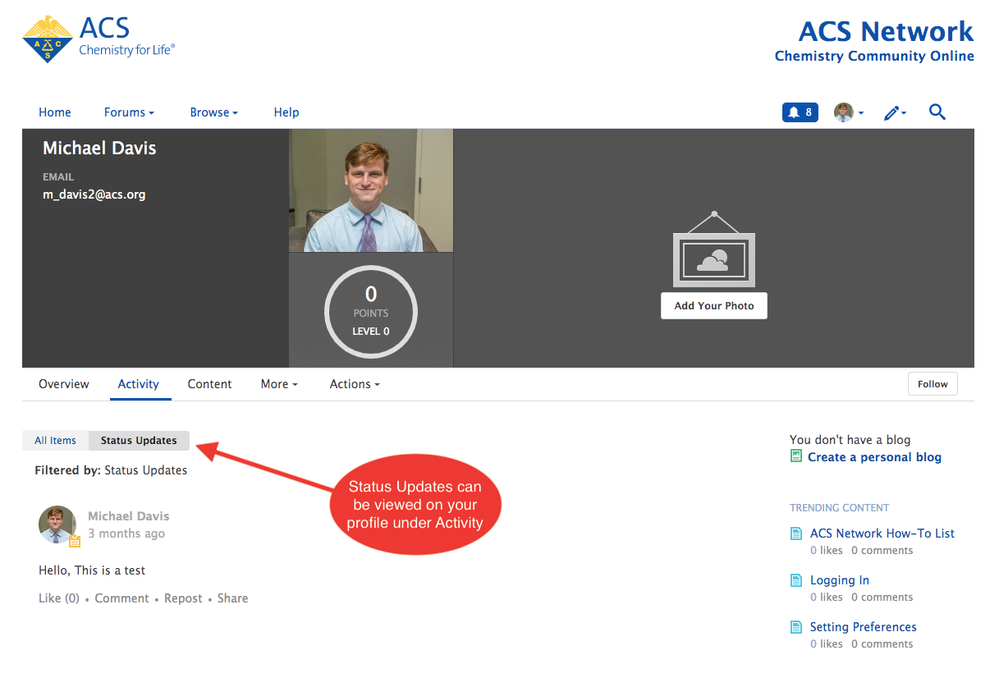Click the Add Your Photo button
Screen dimensions: 999x673
pos(713,306)
